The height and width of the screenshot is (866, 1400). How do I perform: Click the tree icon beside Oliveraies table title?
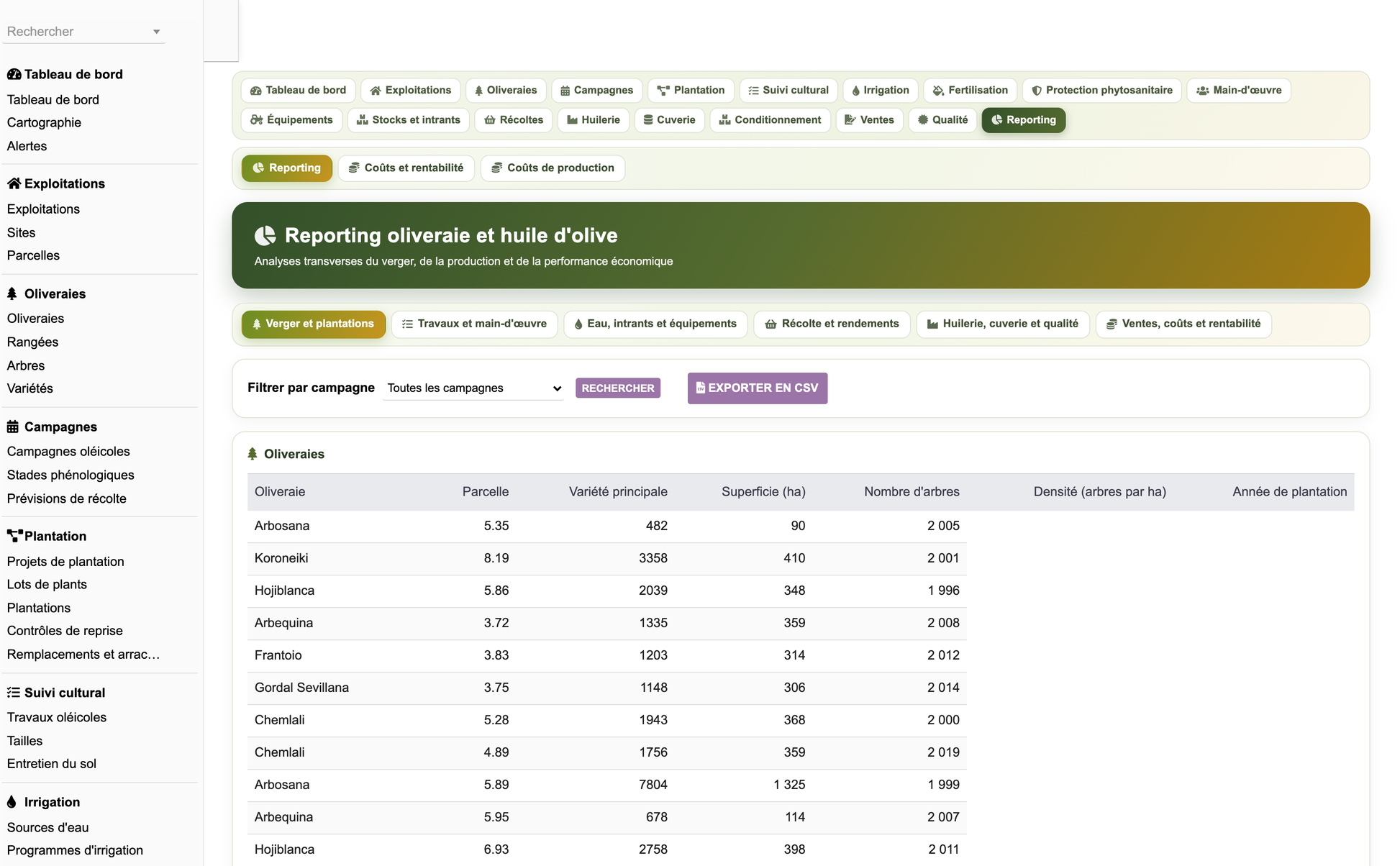[253, 454]
